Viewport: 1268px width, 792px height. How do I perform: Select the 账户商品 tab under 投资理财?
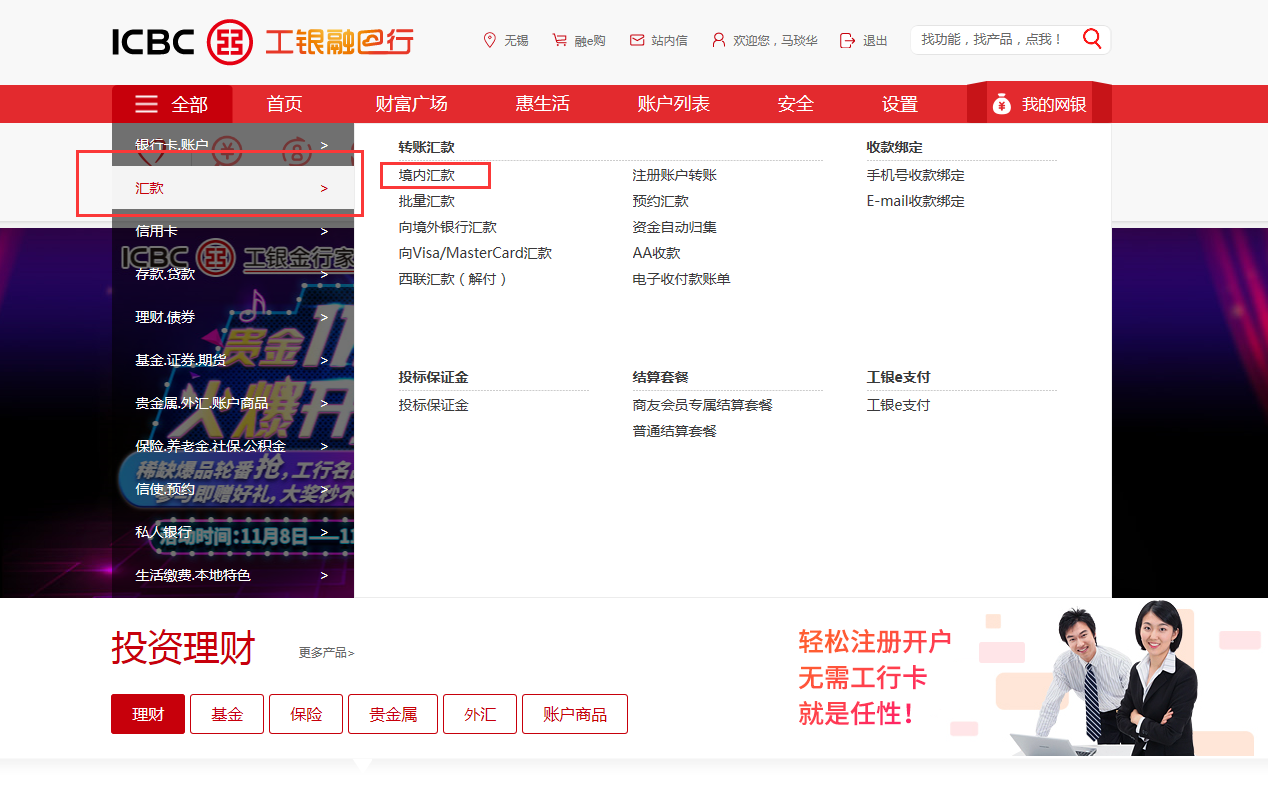[575, 714]
